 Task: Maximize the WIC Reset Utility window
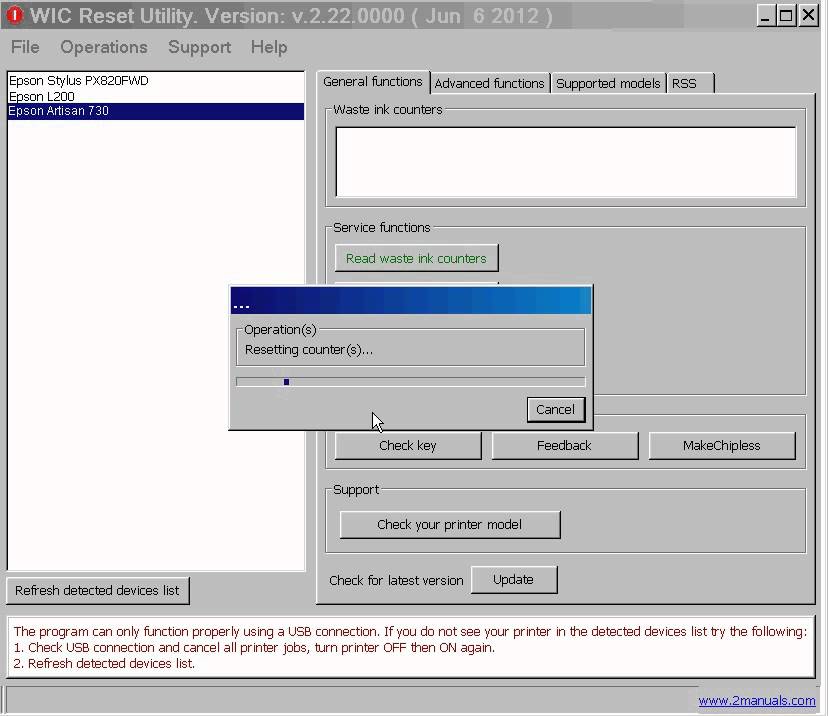(786, 16)
